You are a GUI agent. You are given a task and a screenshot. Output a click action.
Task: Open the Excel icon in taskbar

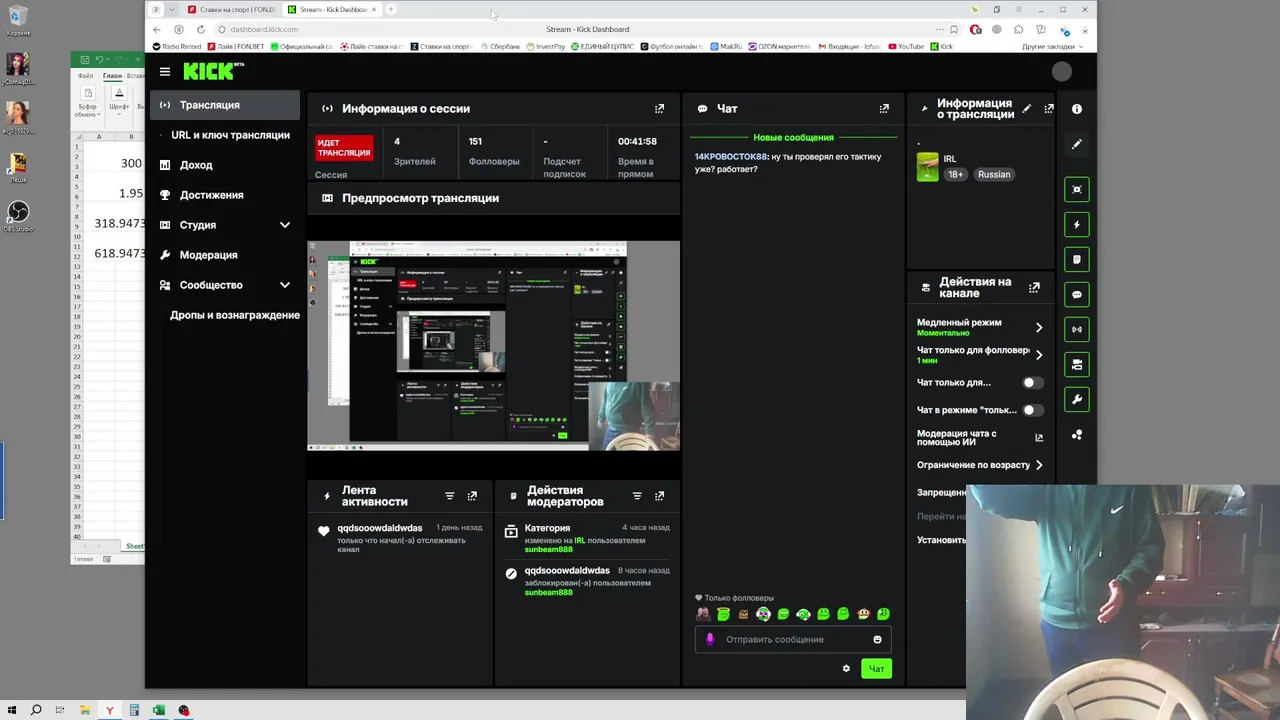(x=158, y=710)
